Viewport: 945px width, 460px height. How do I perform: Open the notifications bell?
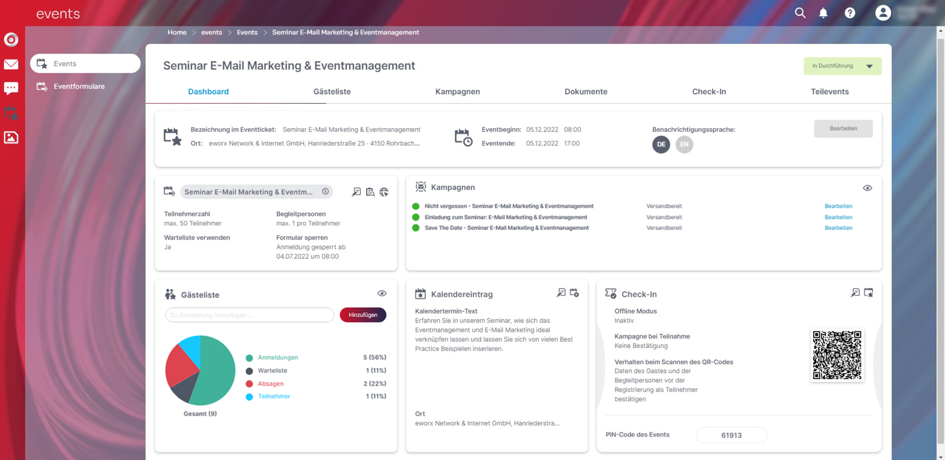pos(823,13)
